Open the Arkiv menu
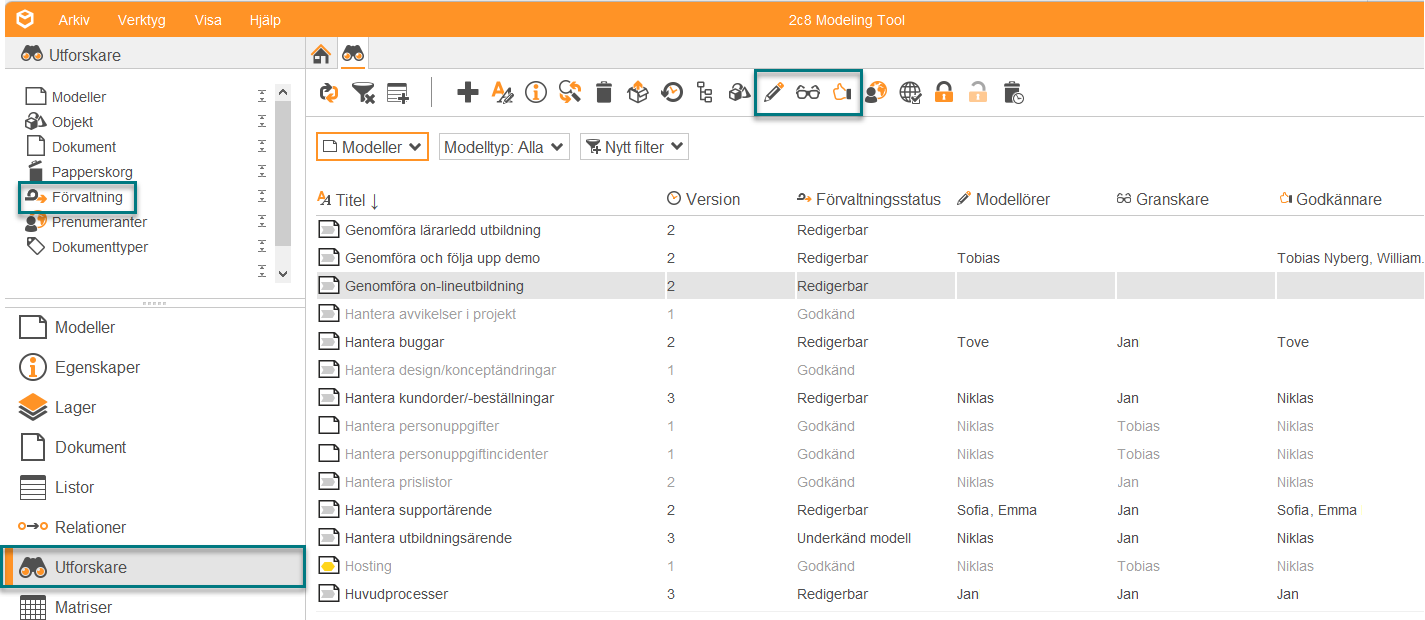The height and width of the screenshot is (620, 1425). pos(73,20)
